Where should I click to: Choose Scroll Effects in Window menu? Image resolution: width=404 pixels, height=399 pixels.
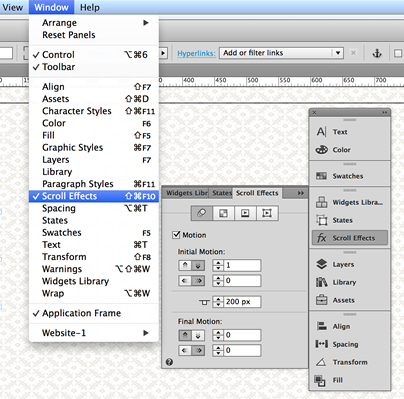tap(95, 196)
